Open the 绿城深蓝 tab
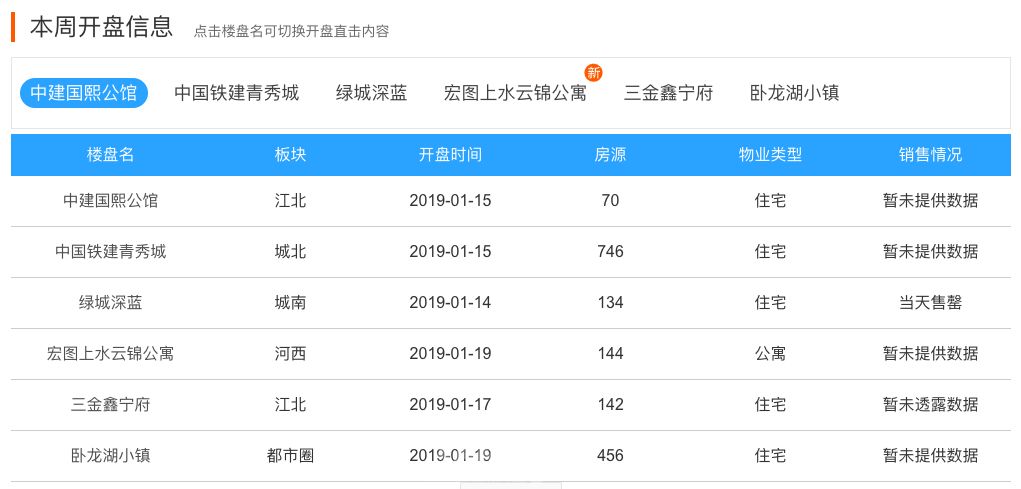 tap(371, 93)
